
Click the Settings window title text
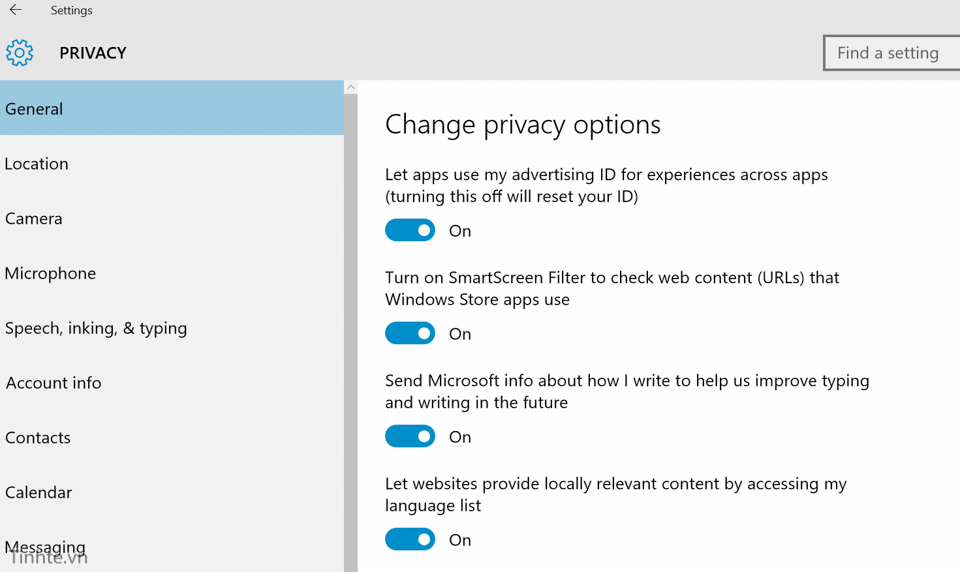point(71,10)
